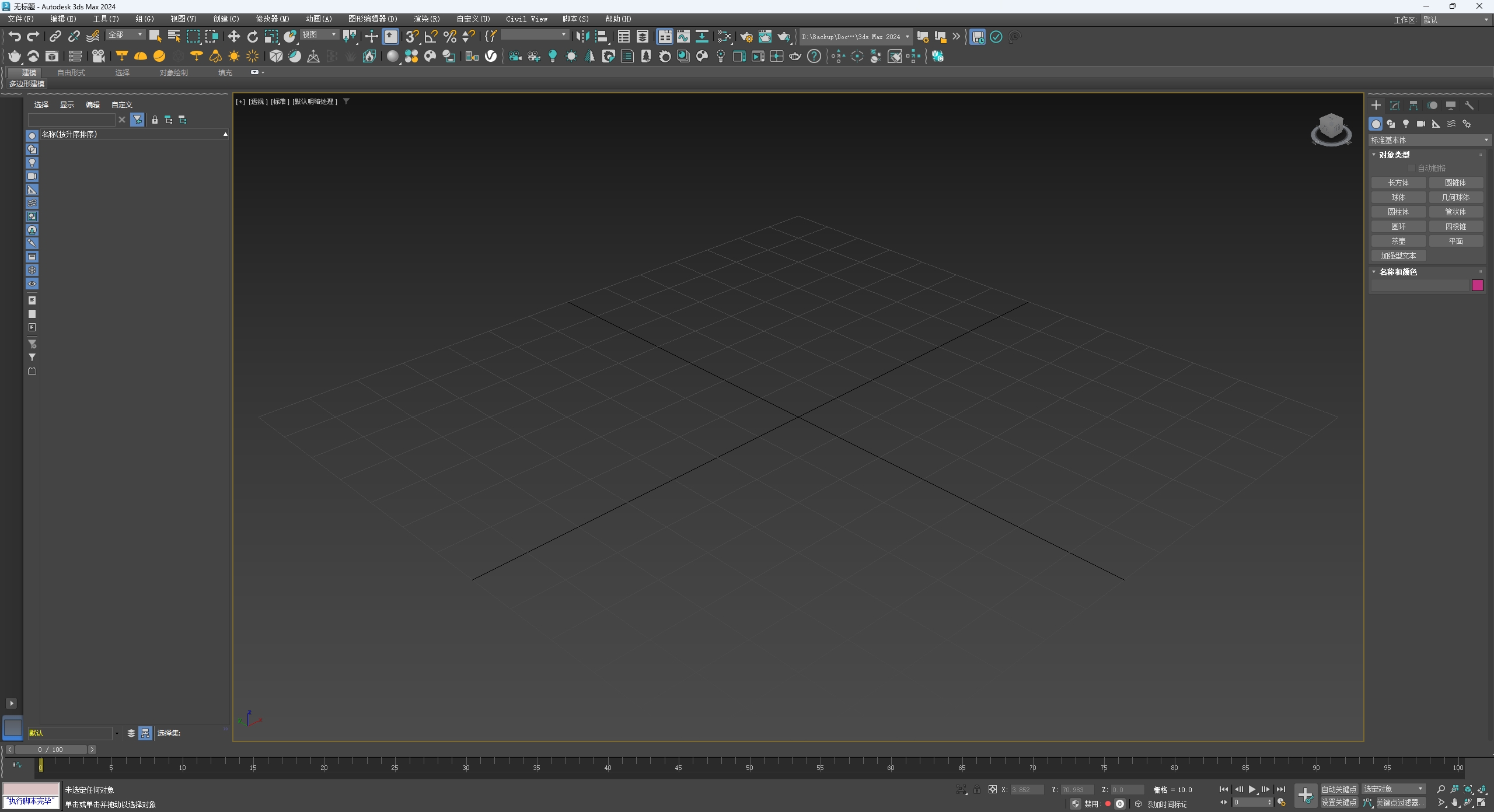Screen dimensions: 1494x812
Task: Switch to the 自由形式 ribbon tab
Action: click(x=71, y=72)
